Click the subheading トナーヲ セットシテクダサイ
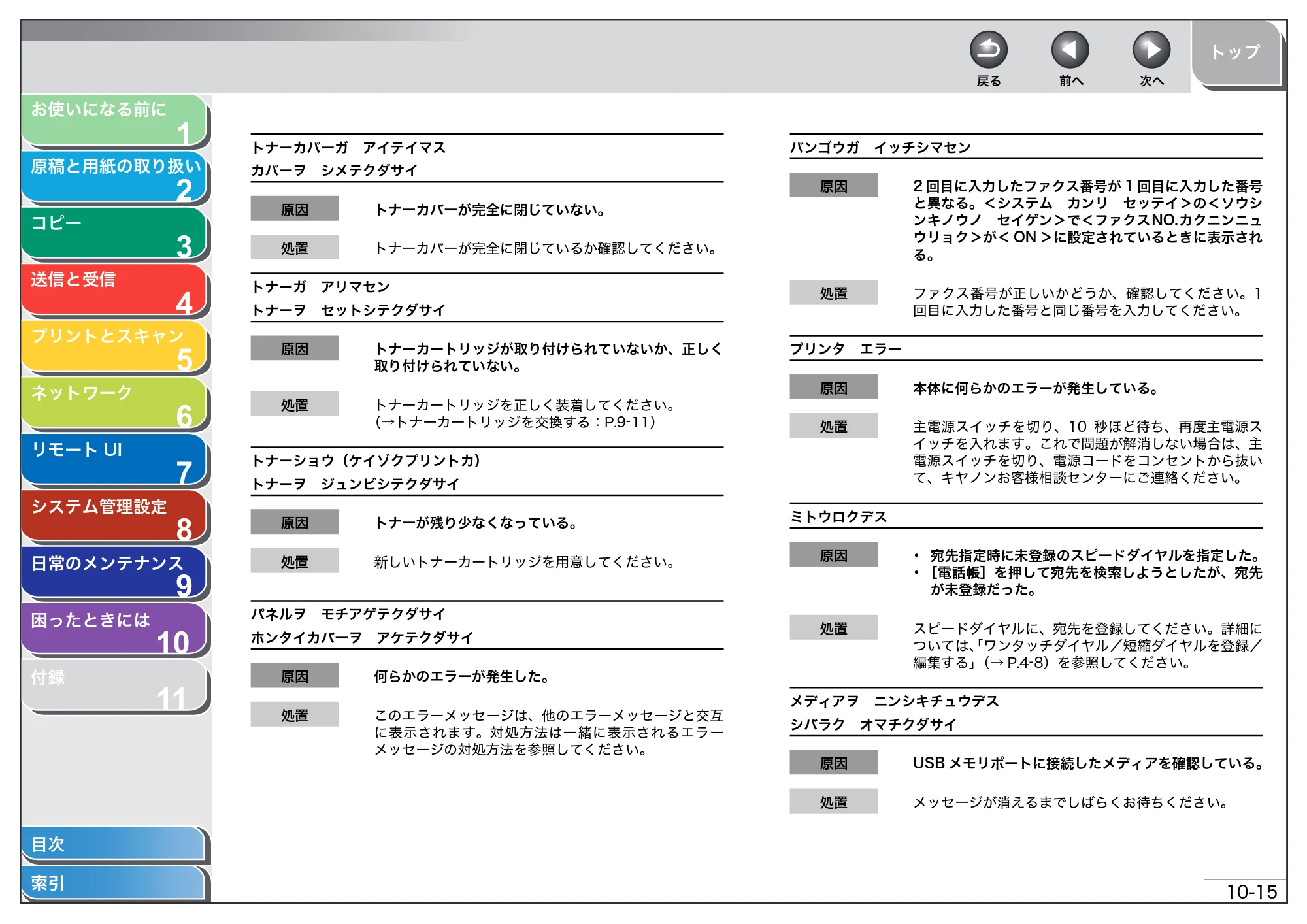The image size is (1307, 924). coord(348,310)
